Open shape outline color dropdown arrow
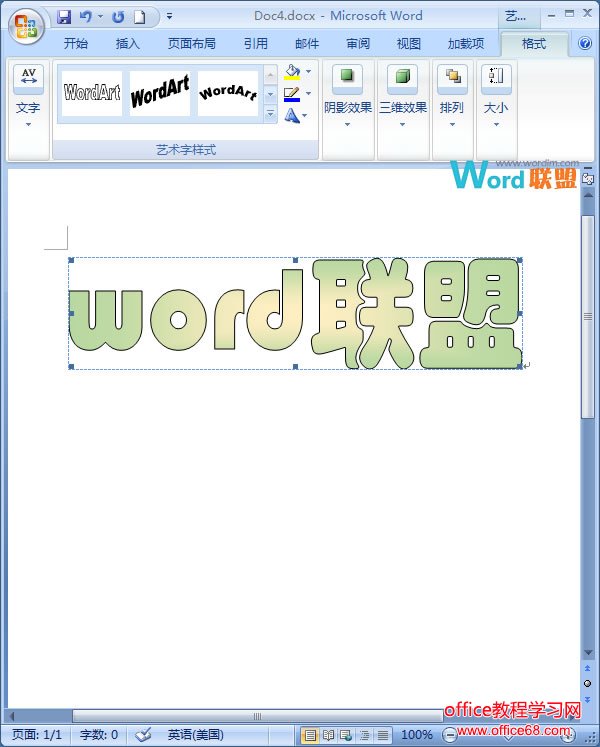This screenshot has height=747, width=600. point(308,93)
